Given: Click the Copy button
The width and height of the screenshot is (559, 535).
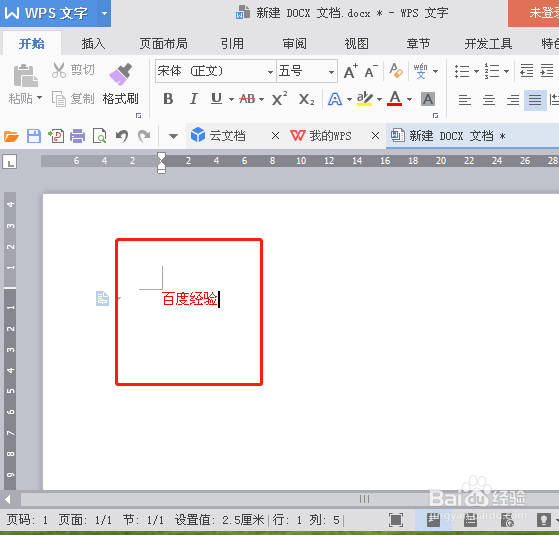Looking at the screenshot, I should (x=73, y=99).
